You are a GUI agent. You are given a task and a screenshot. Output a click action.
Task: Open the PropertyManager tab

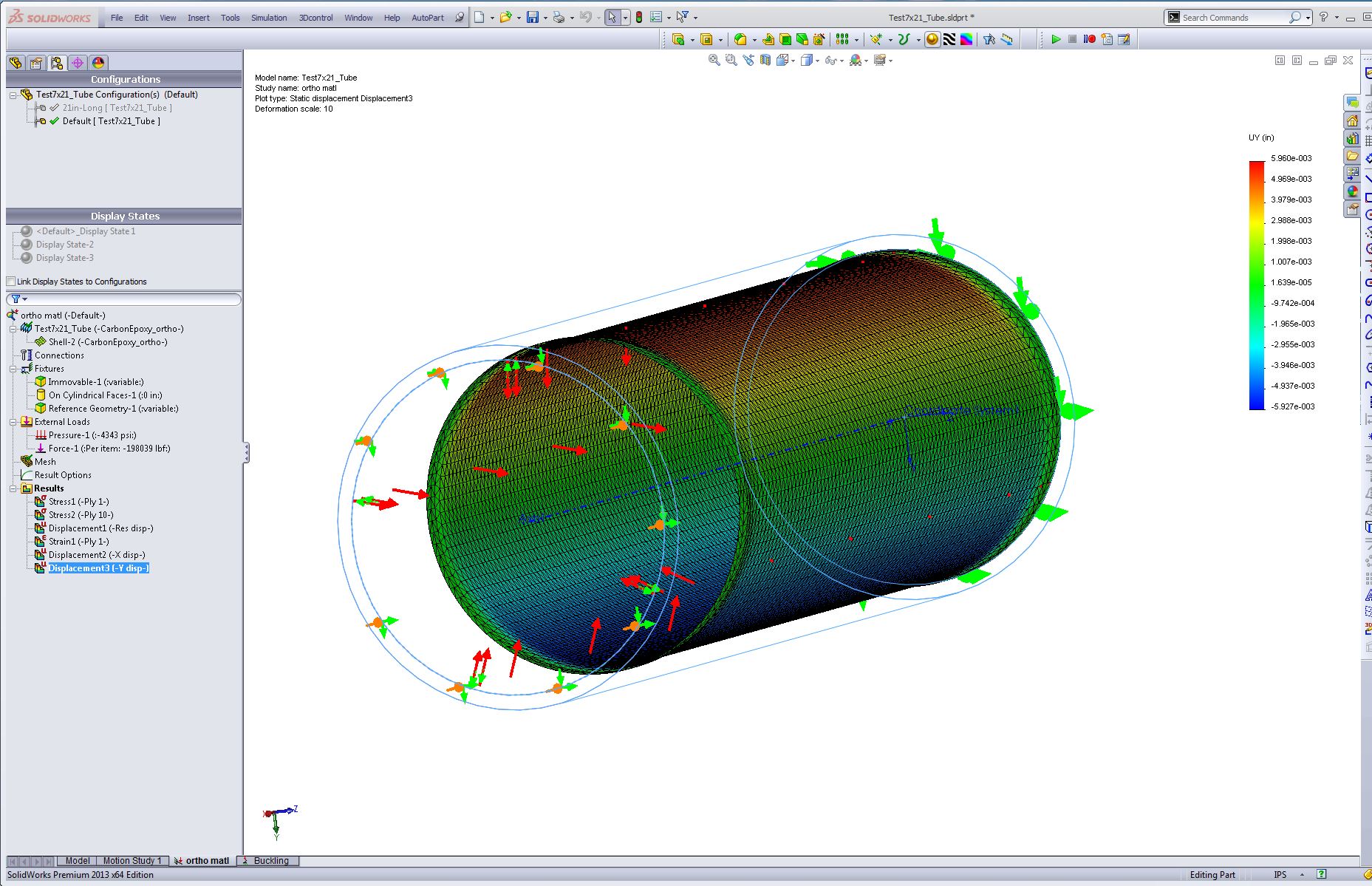[x=36, y=64]
